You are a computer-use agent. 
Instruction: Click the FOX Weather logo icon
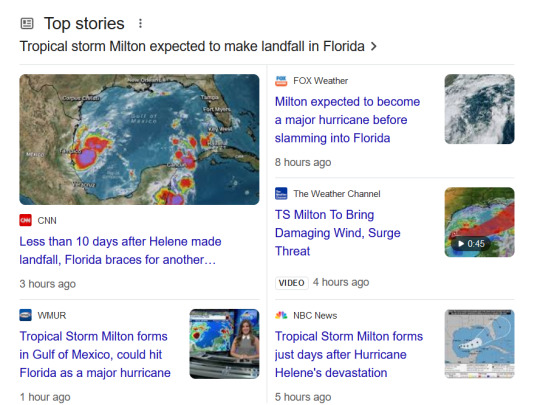pos(281,81)
